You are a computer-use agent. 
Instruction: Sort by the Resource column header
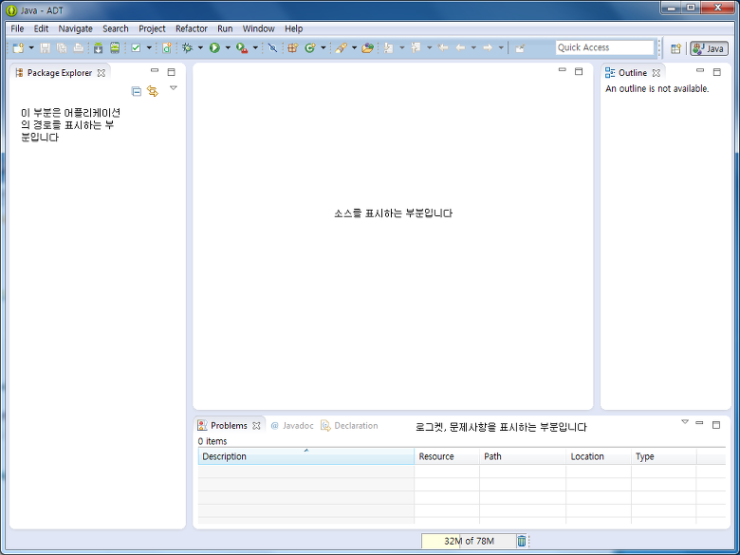pos(447,456)
